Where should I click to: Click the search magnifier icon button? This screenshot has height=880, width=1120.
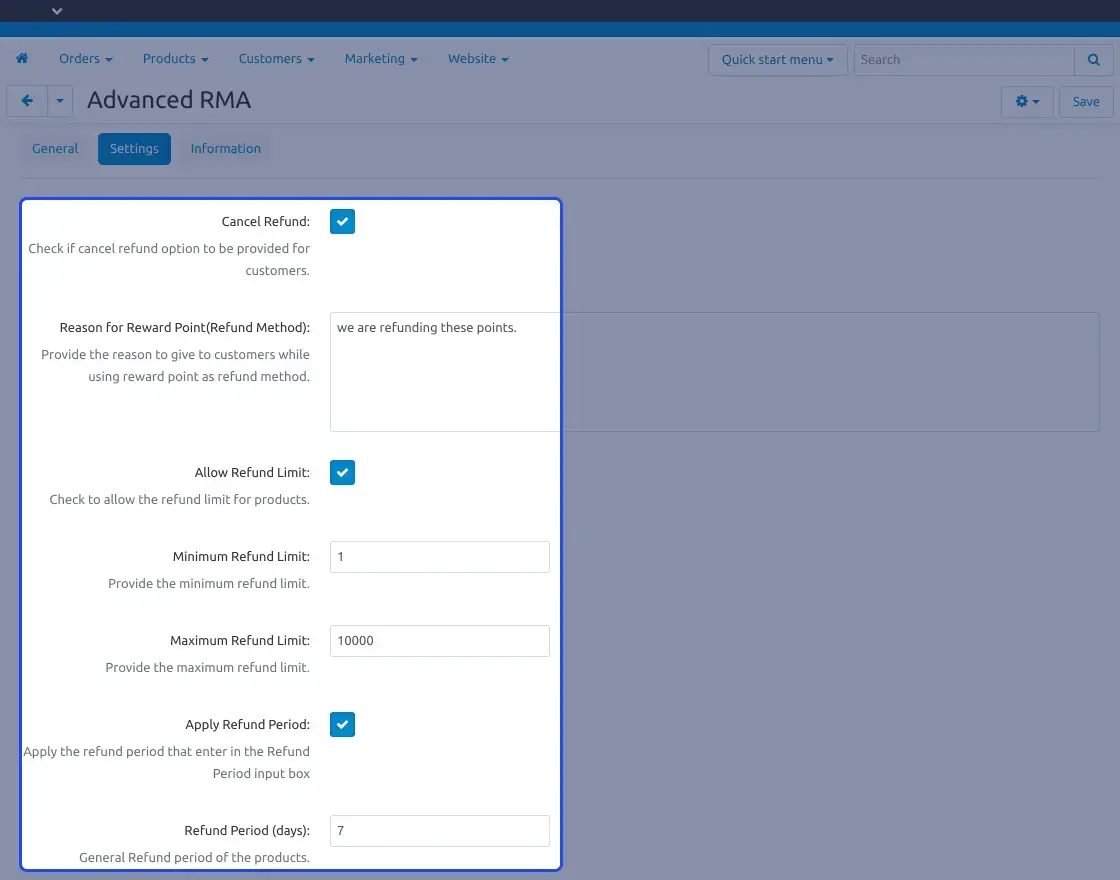point(1093,60)
